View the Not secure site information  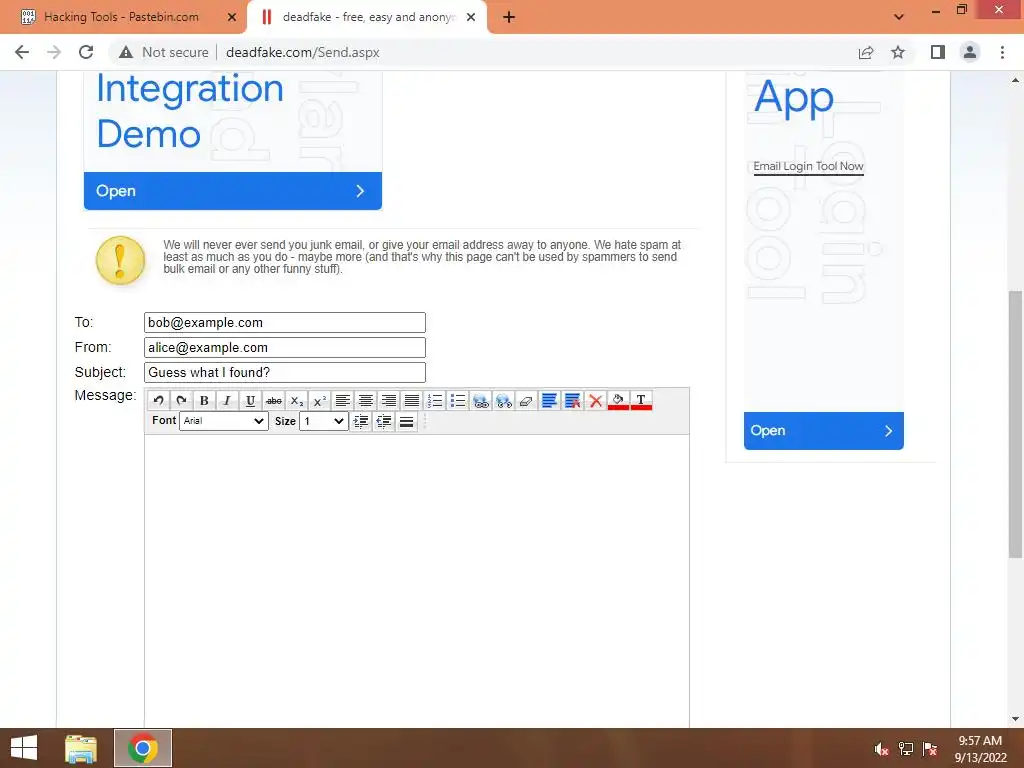[164, 52]
